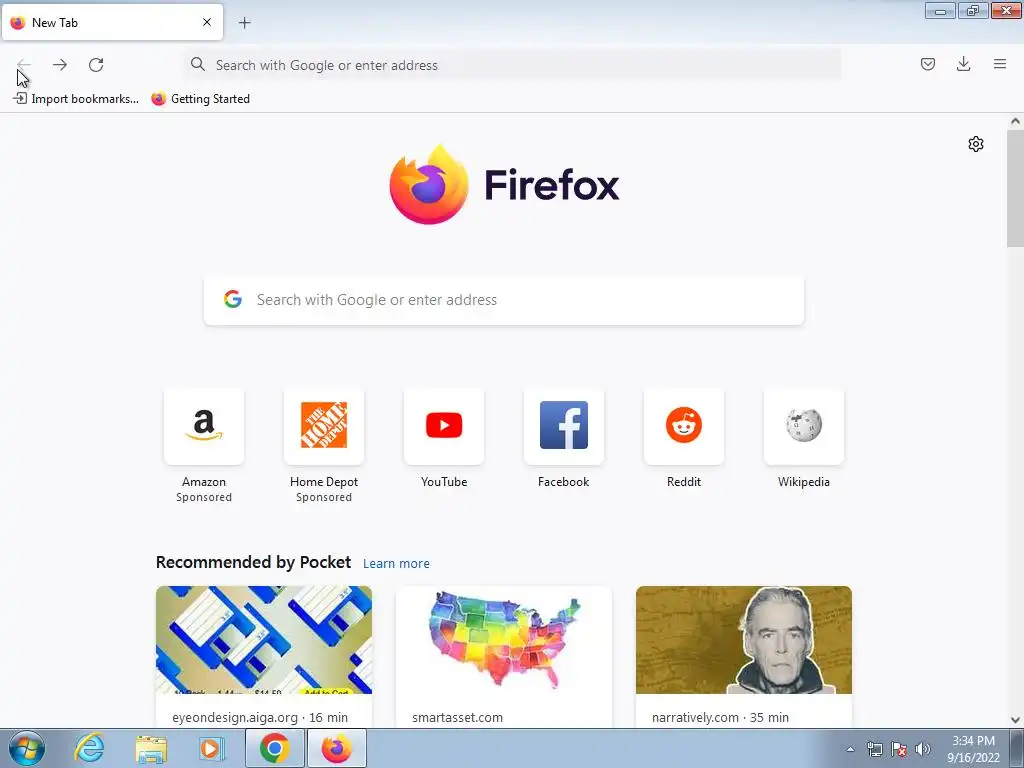Click the Action Center flag icon
Image resolution: width=1024 pixels, height=768 pixels.
coord(899,749)
